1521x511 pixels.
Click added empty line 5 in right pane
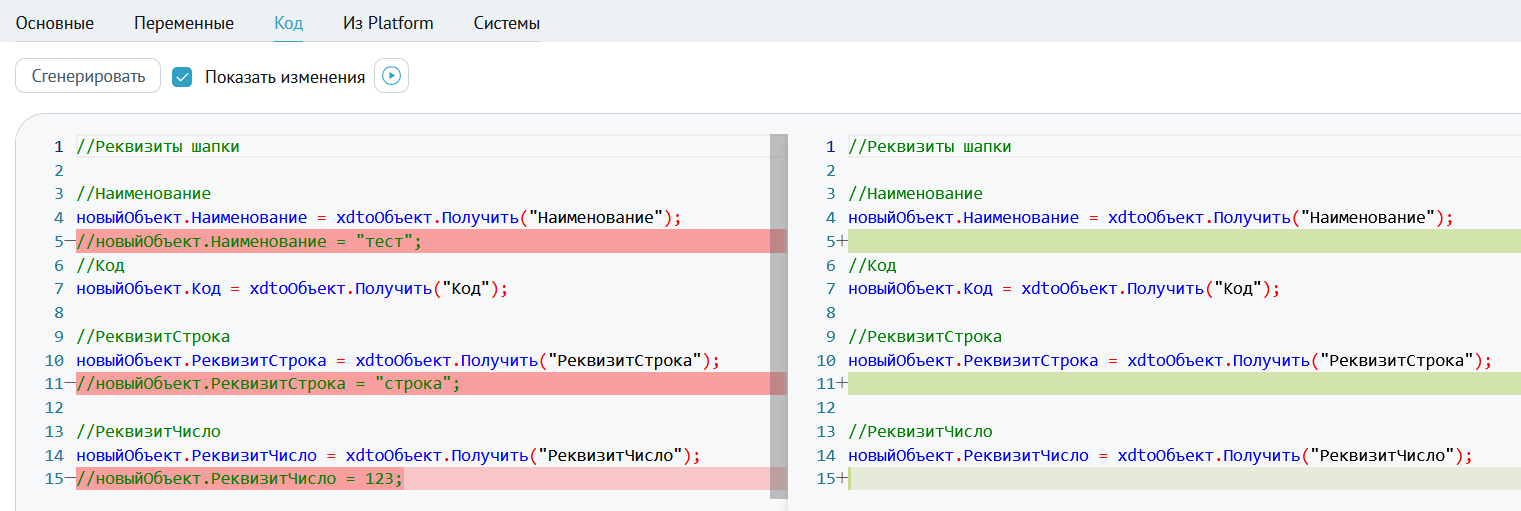(x=1184, y=242)
